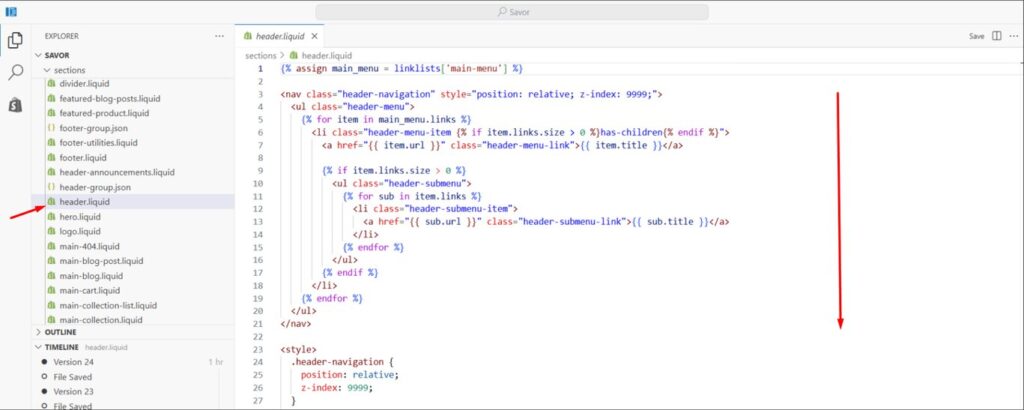Viewport: 1024px width, 410px height.
Task: Click the Save button
Action: coord(976,36)
